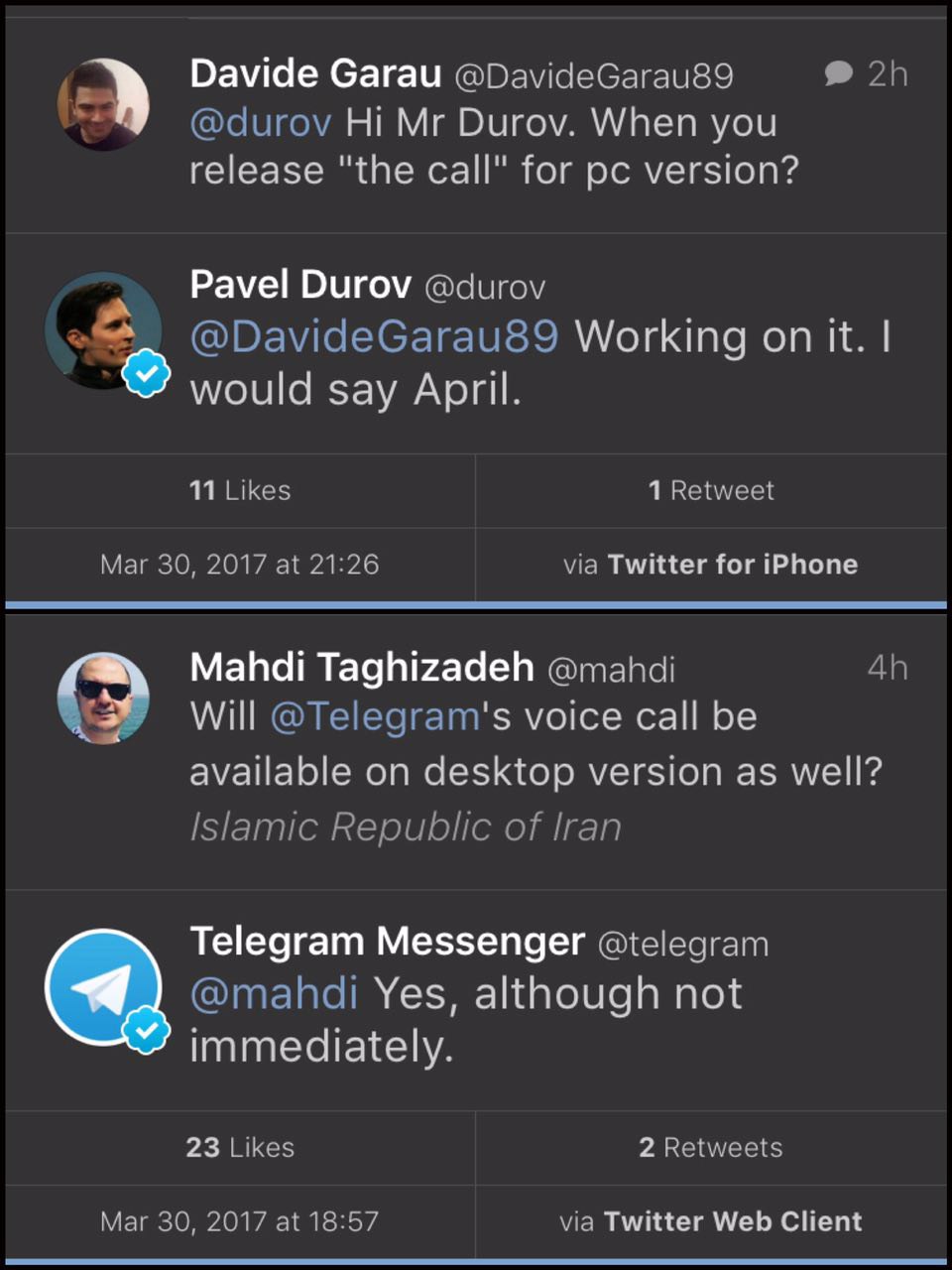Click Pavel Durov's profile avatar
The width and height of the screenshot is (952, 1270).
click(x=103, y=330)
